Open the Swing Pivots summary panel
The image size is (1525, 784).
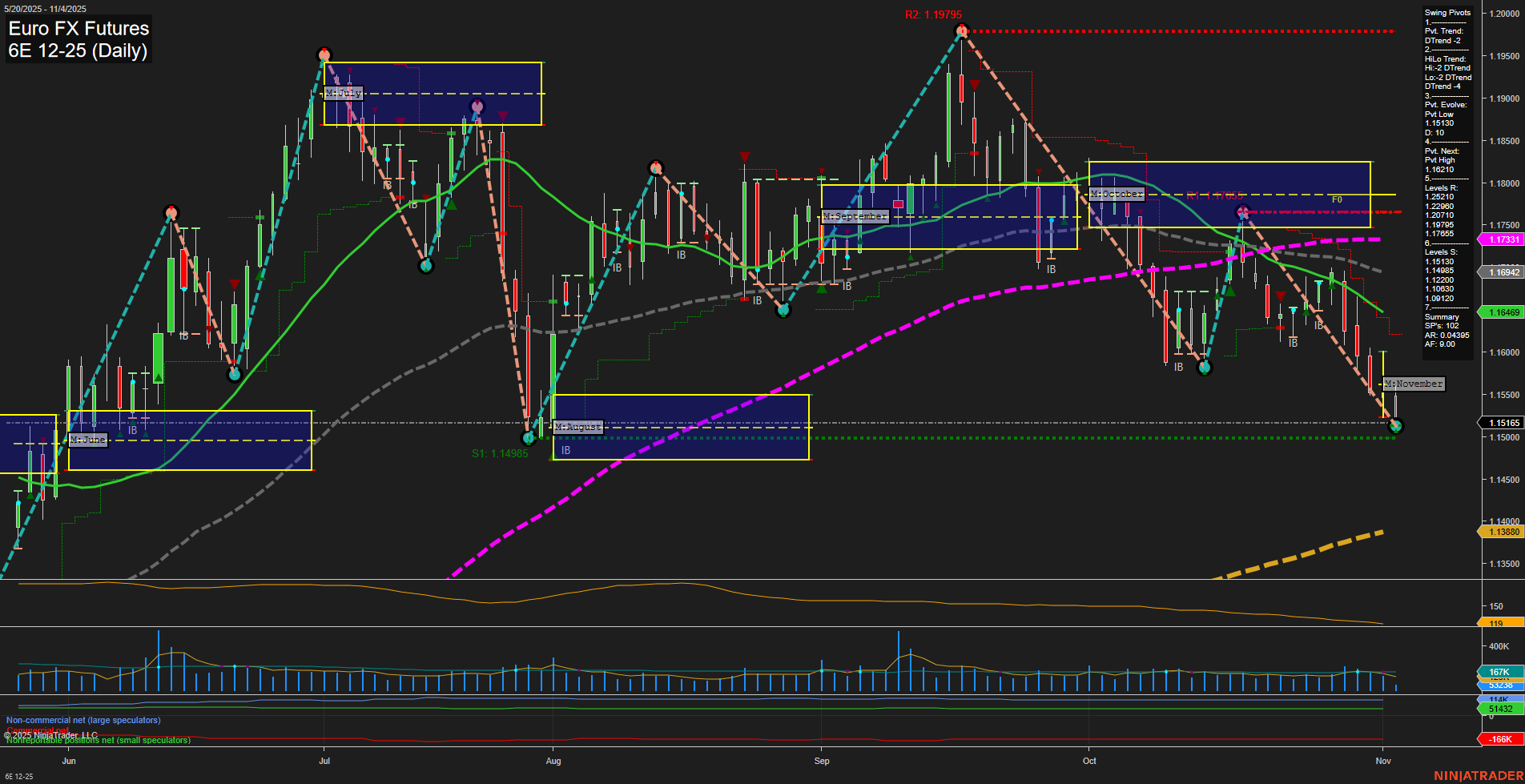[1446, 12]
